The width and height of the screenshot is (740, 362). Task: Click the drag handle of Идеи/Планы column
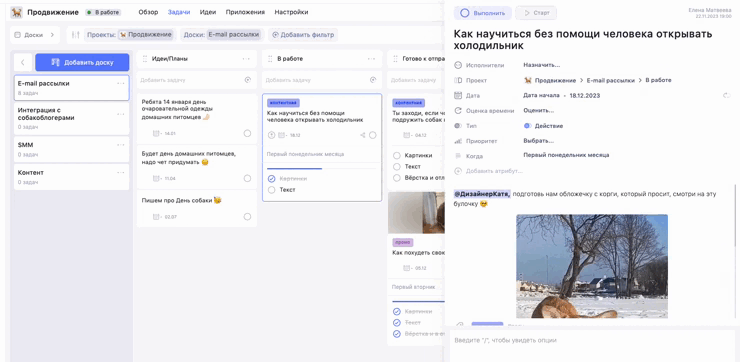[145, 59]
